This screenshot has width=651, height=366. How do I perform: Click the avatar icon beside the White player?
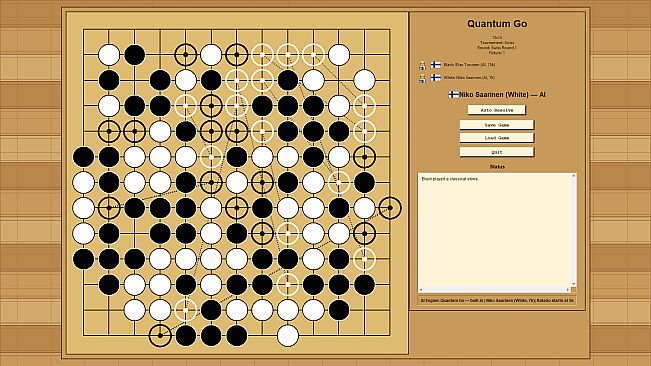point(422,78)
